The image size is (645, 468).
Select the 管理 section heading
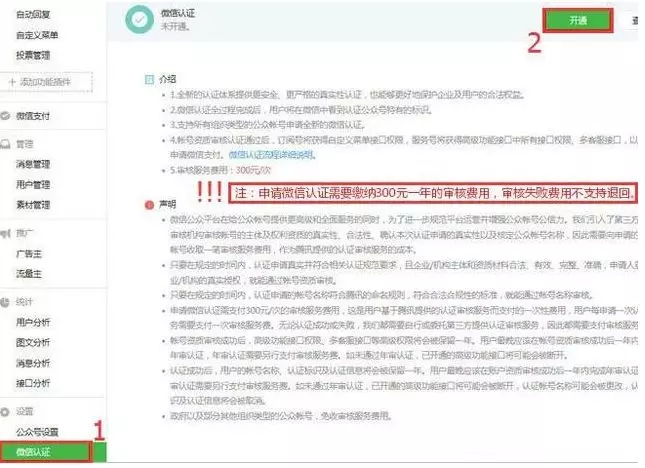click(25, 144)
